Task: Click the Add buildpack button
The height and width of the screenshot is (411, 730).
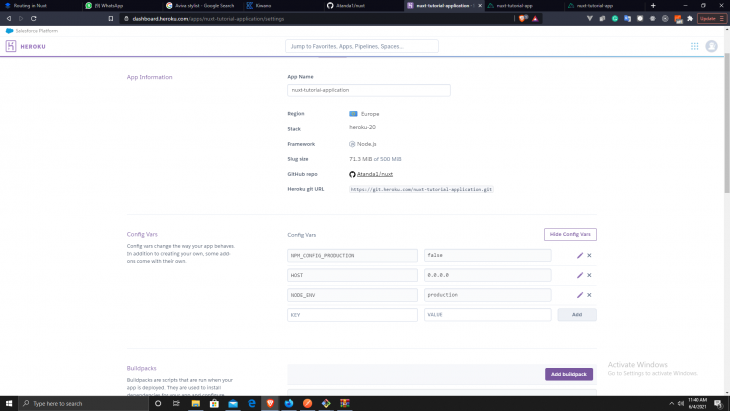Action: 570,374
